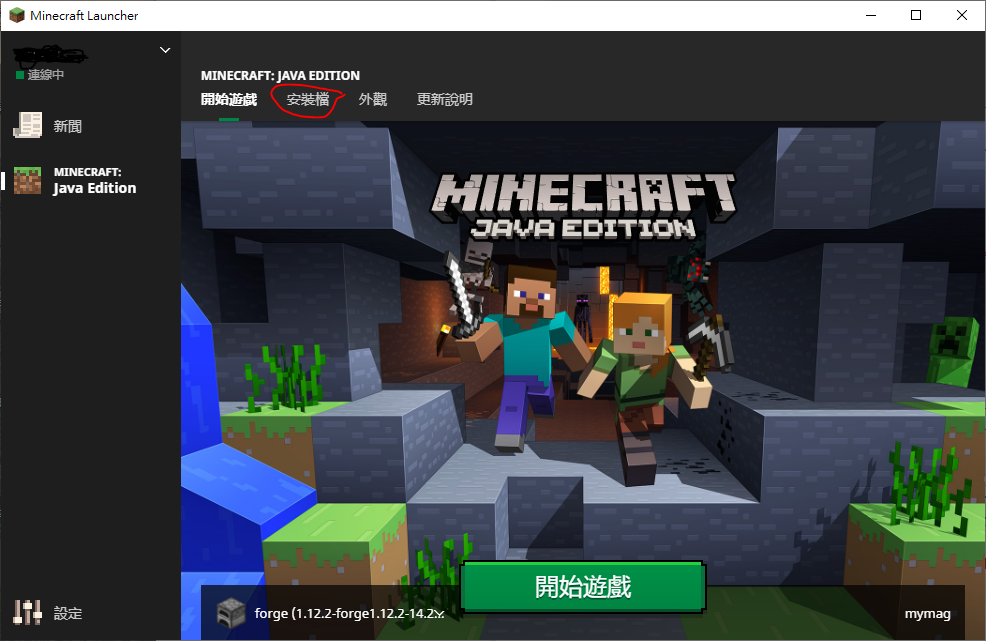Switch to the 開始遊戲 tab
986x641 pixels.
point(229,99)
